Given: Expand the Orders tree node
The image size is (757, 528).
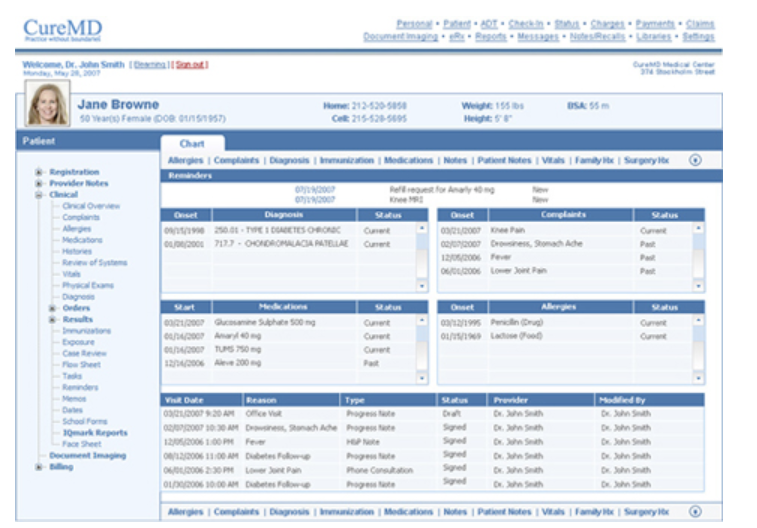Looking at the screenshot, I should click(x=52, y=308).
